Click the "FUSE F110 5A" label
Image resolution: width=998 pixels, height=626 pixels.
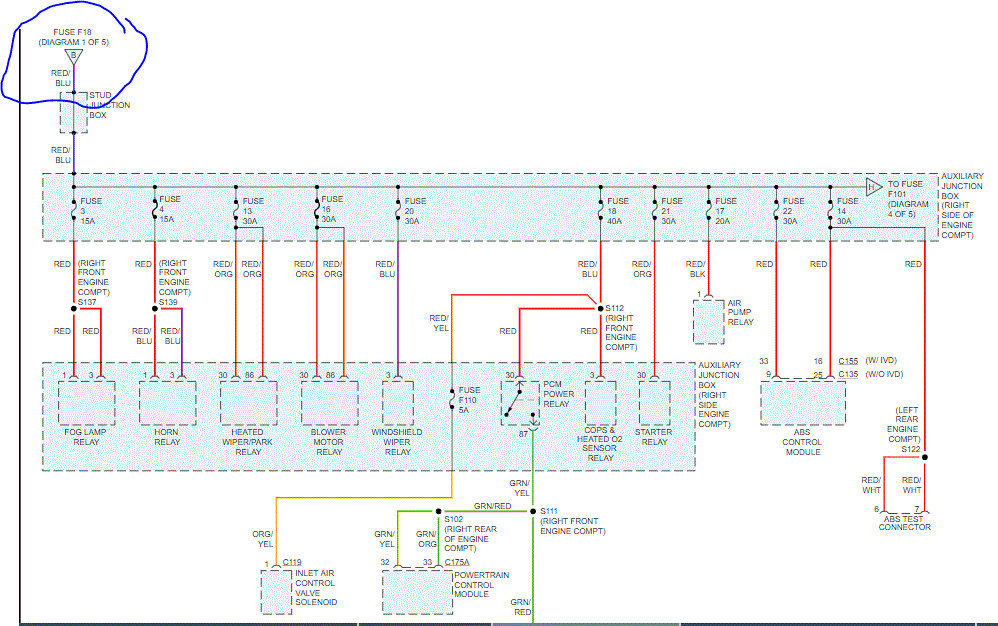point(469,400)
